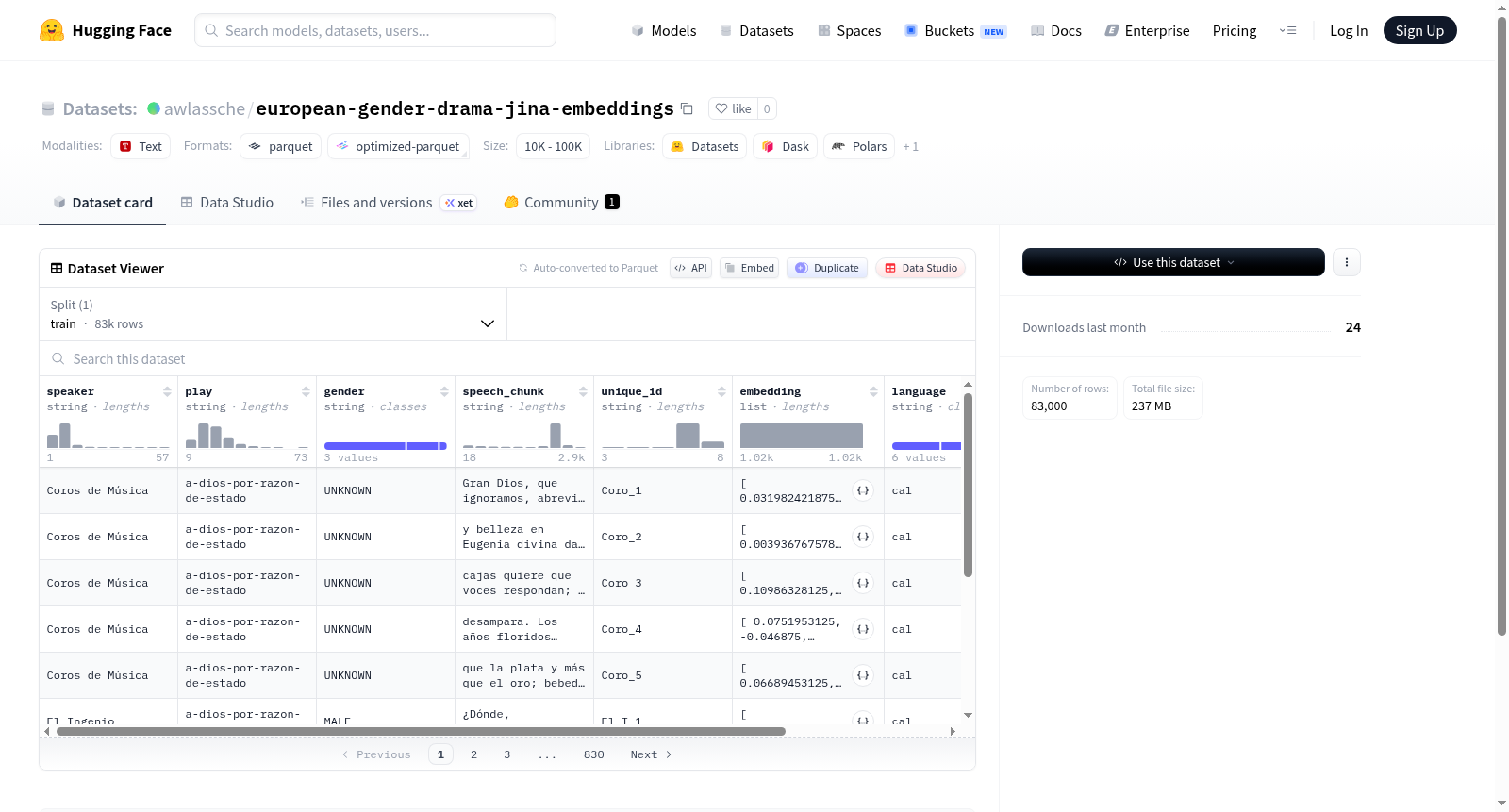
Task: Expand the extra navigation menu icon
Action: point(1287,30)
